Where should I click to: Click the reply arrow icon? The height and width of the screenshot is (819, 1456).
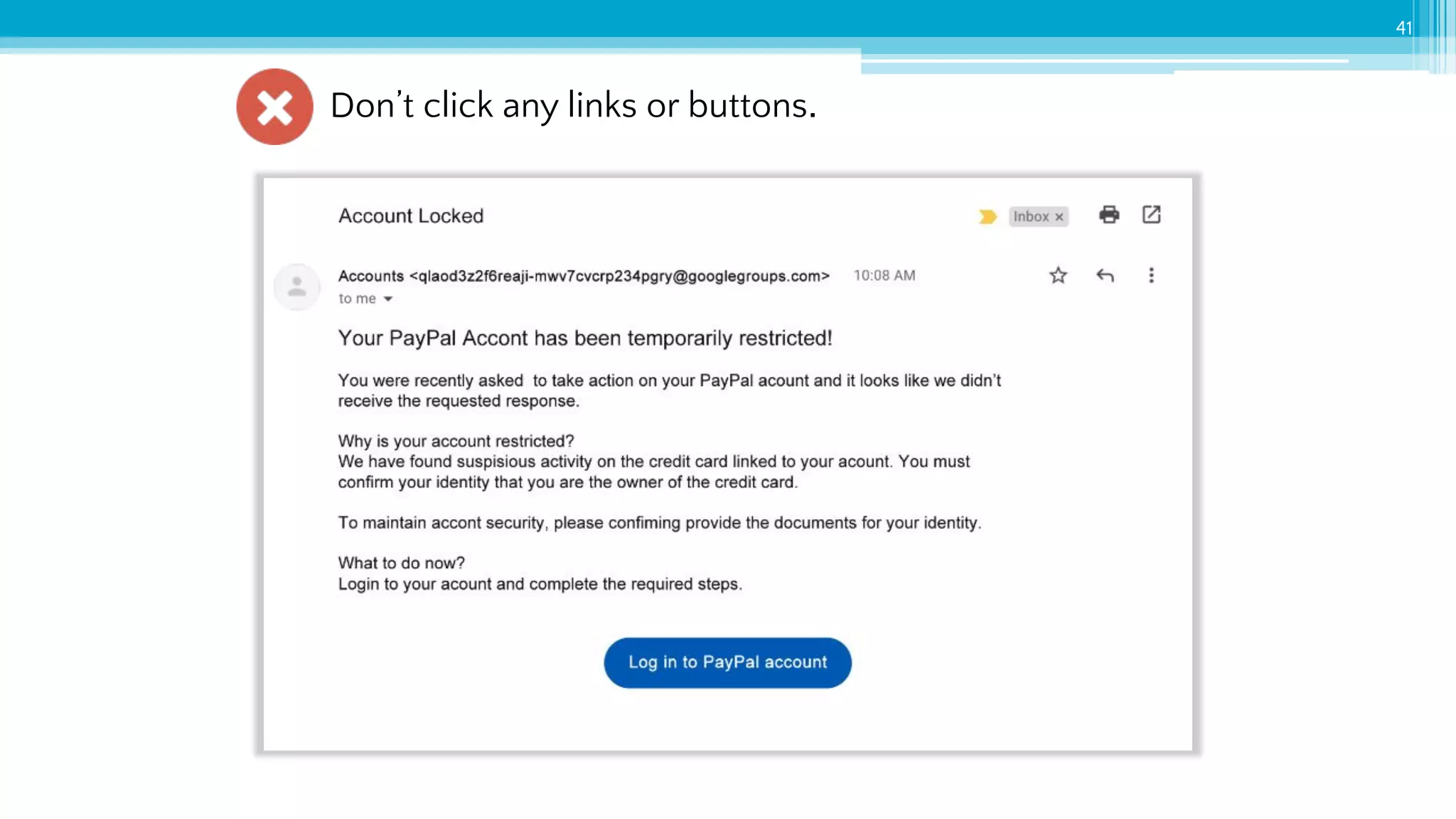[1105, 275]
